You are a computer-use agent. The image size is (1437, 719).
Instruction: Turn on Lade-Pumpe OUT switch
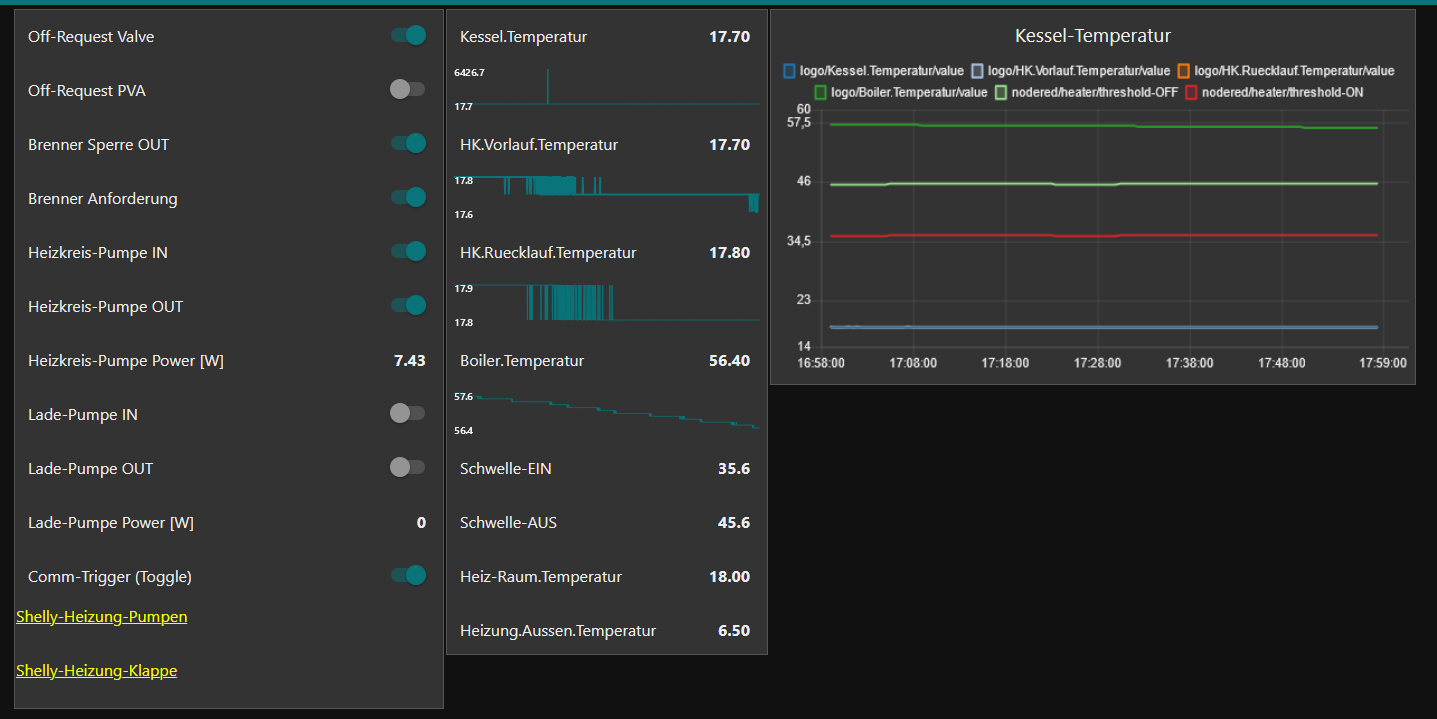coord(408,468)
